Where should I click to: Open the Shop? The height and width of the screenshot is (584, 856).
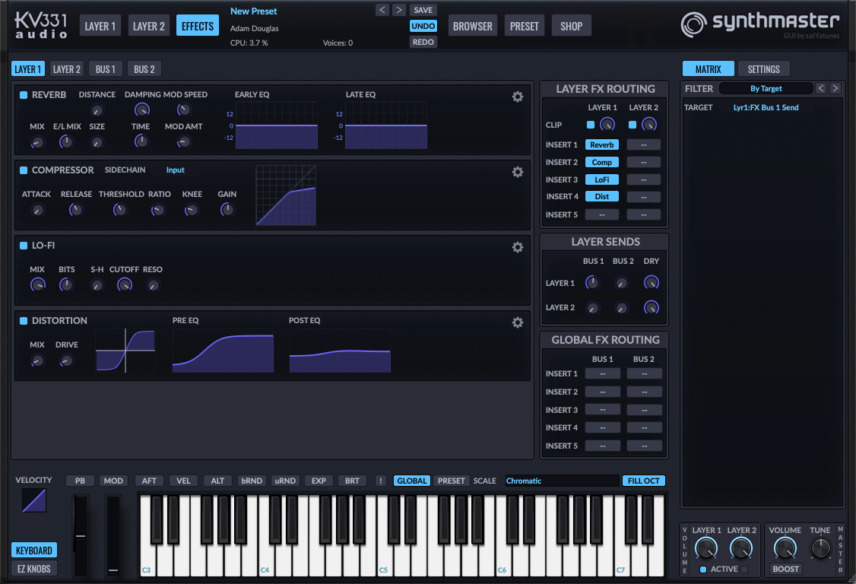571,26
